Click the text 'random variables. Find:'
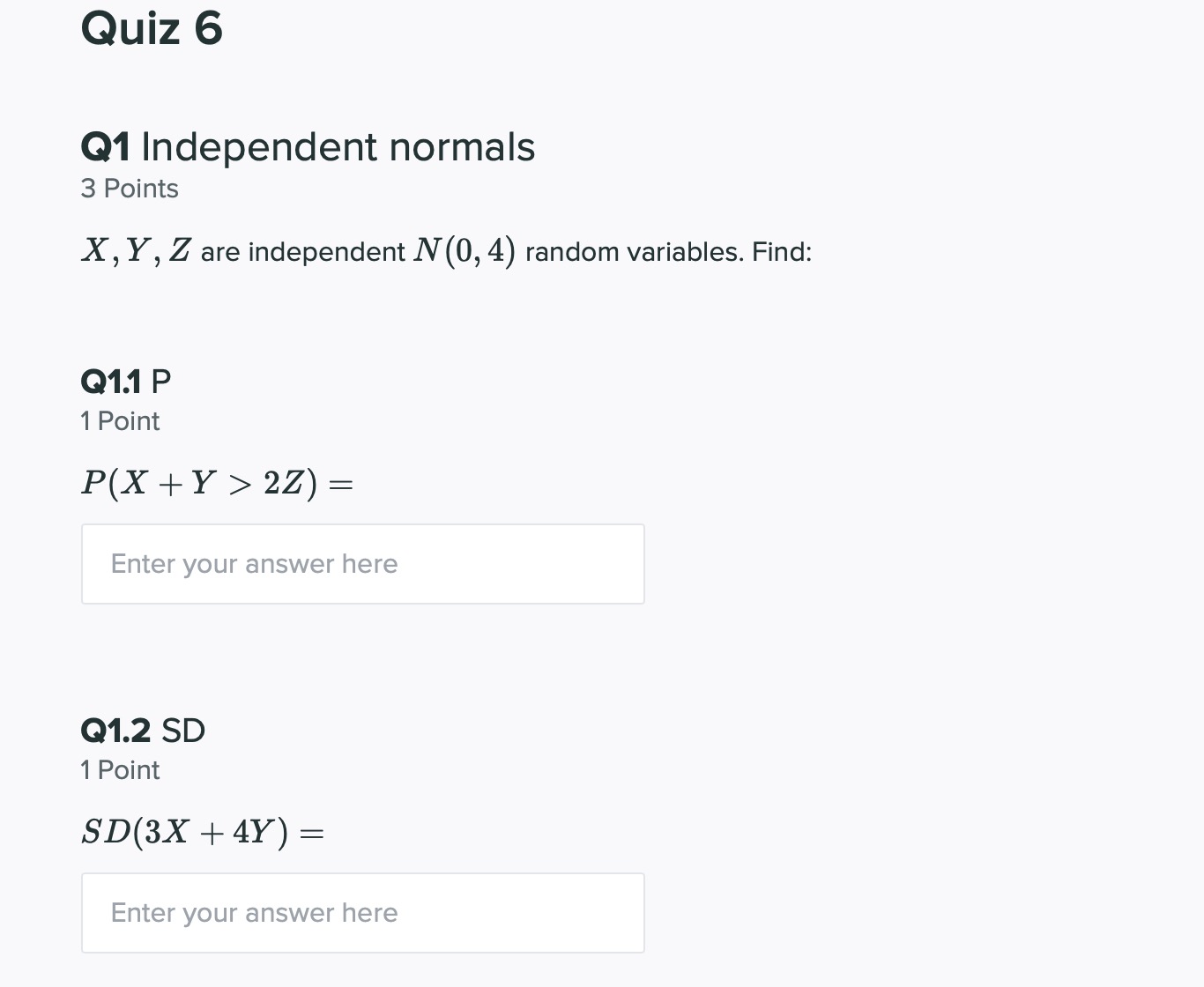Viewport: 1204px width, 987px height. 668,252
